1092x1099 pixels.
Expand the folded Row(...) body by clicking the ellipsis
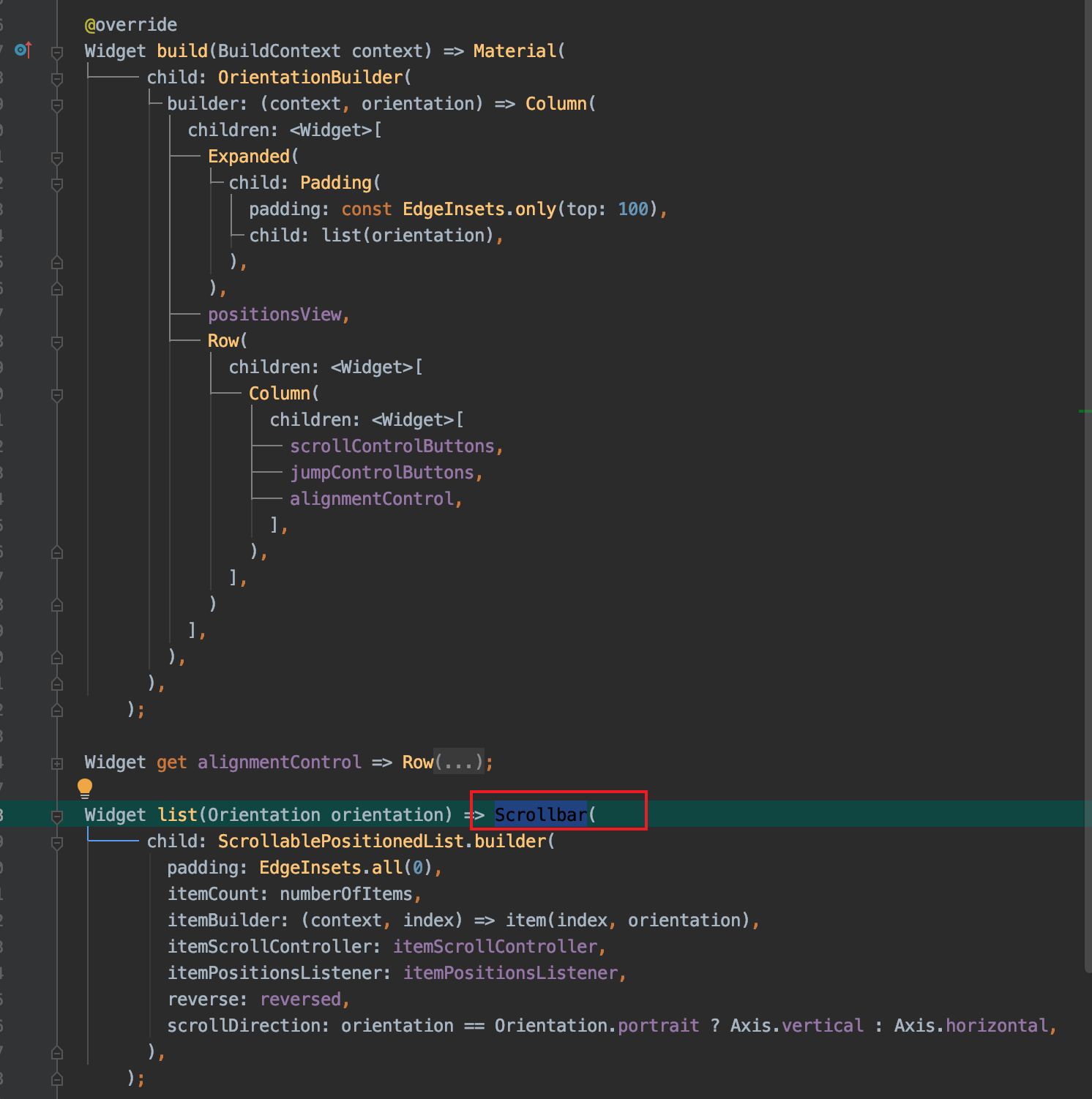(460, 762)
